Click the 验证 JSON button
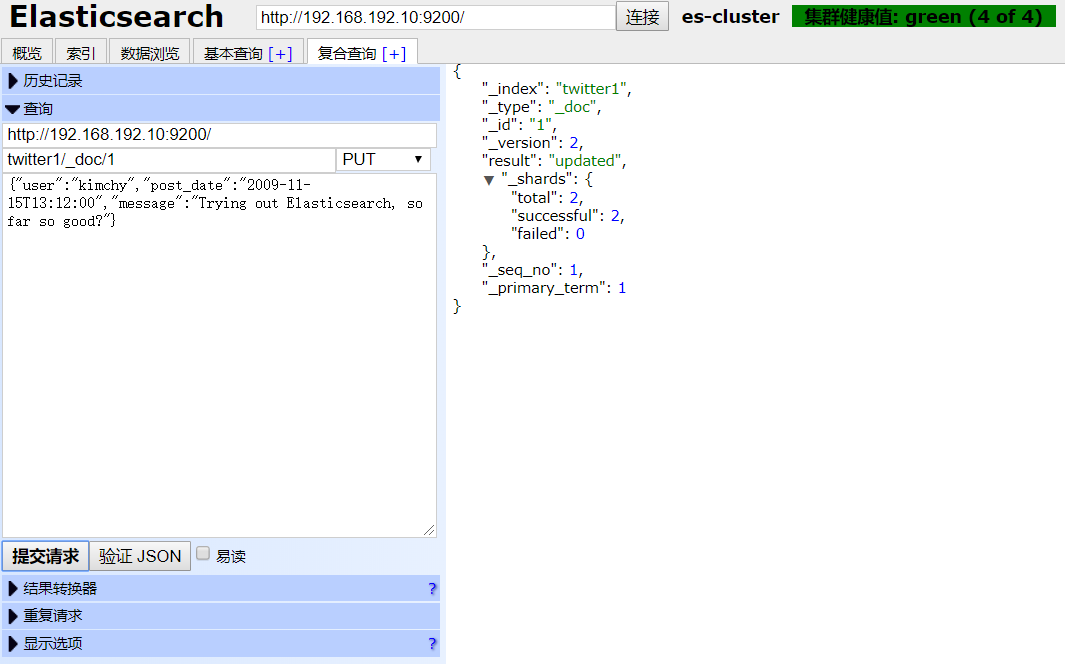The image size is (1065, 666). [140, 556]
